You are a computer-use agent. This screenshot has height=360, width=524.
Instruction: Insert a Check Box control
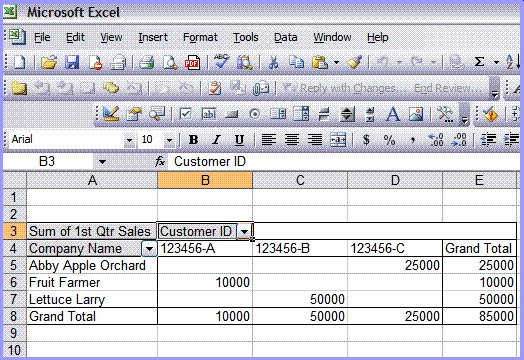click(x=185, y=114)
